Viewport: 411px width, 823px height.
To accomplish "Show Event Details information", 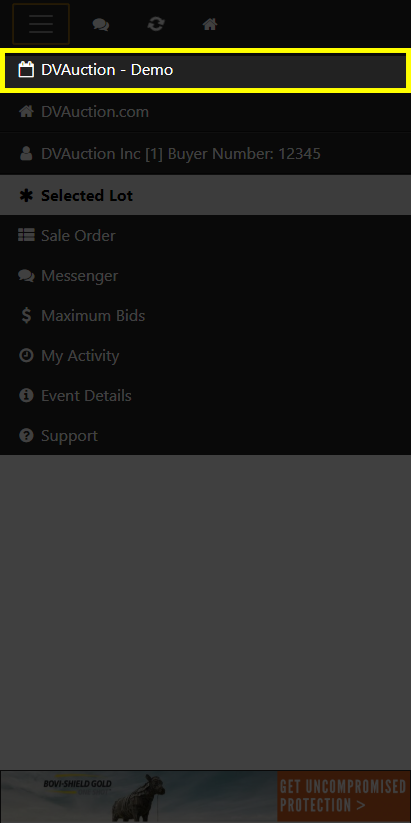I will pos(205,395).
